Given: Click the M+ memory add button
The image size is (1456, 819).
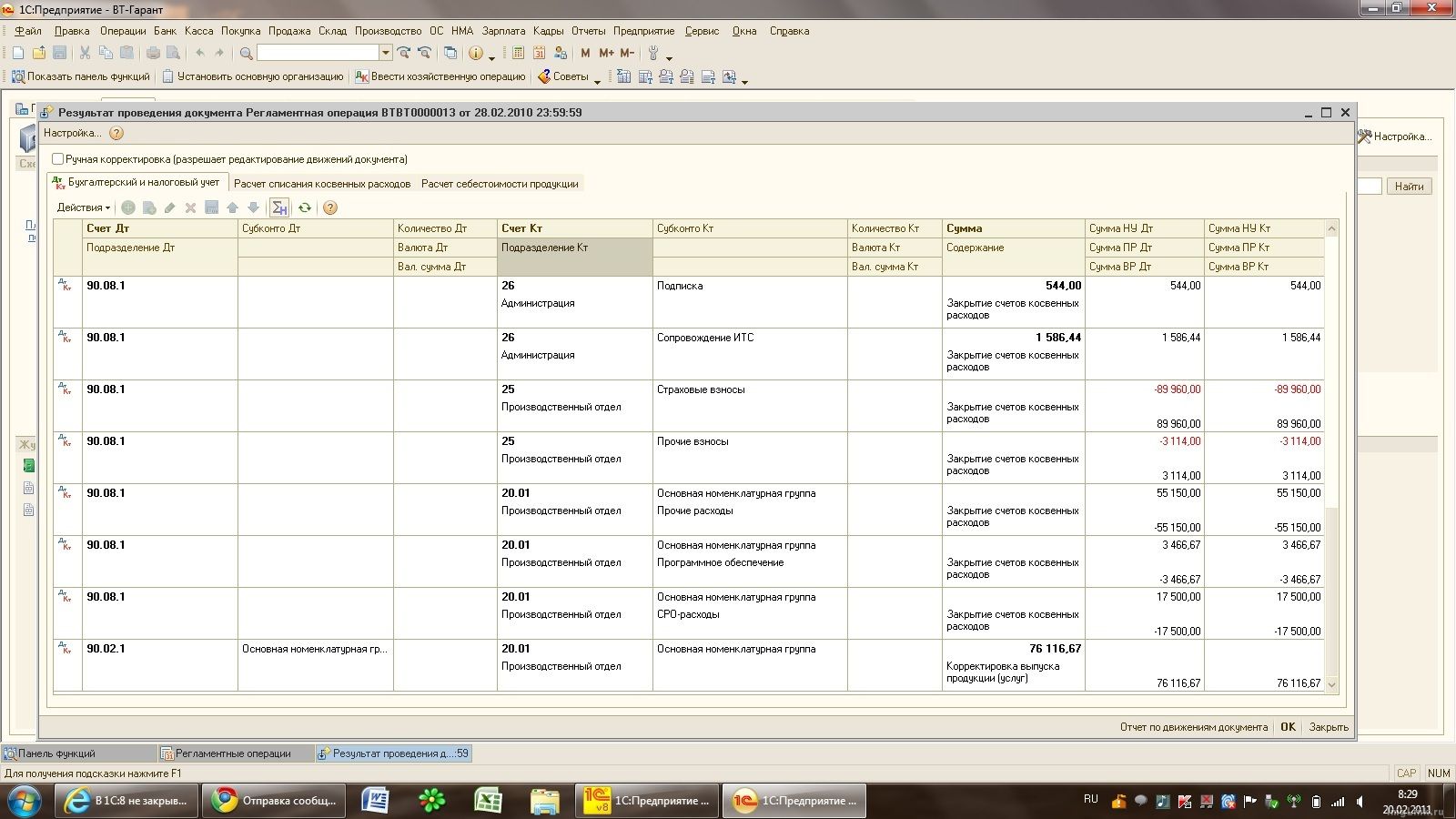Looking at the screenshot, I should 606,53.
